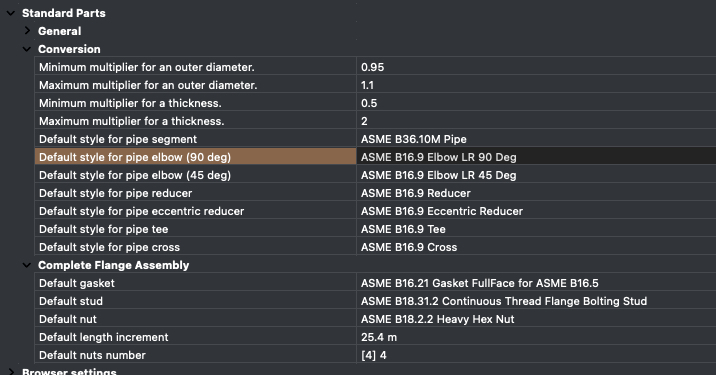
Task: Select the General heading
Action: (59, 31)
